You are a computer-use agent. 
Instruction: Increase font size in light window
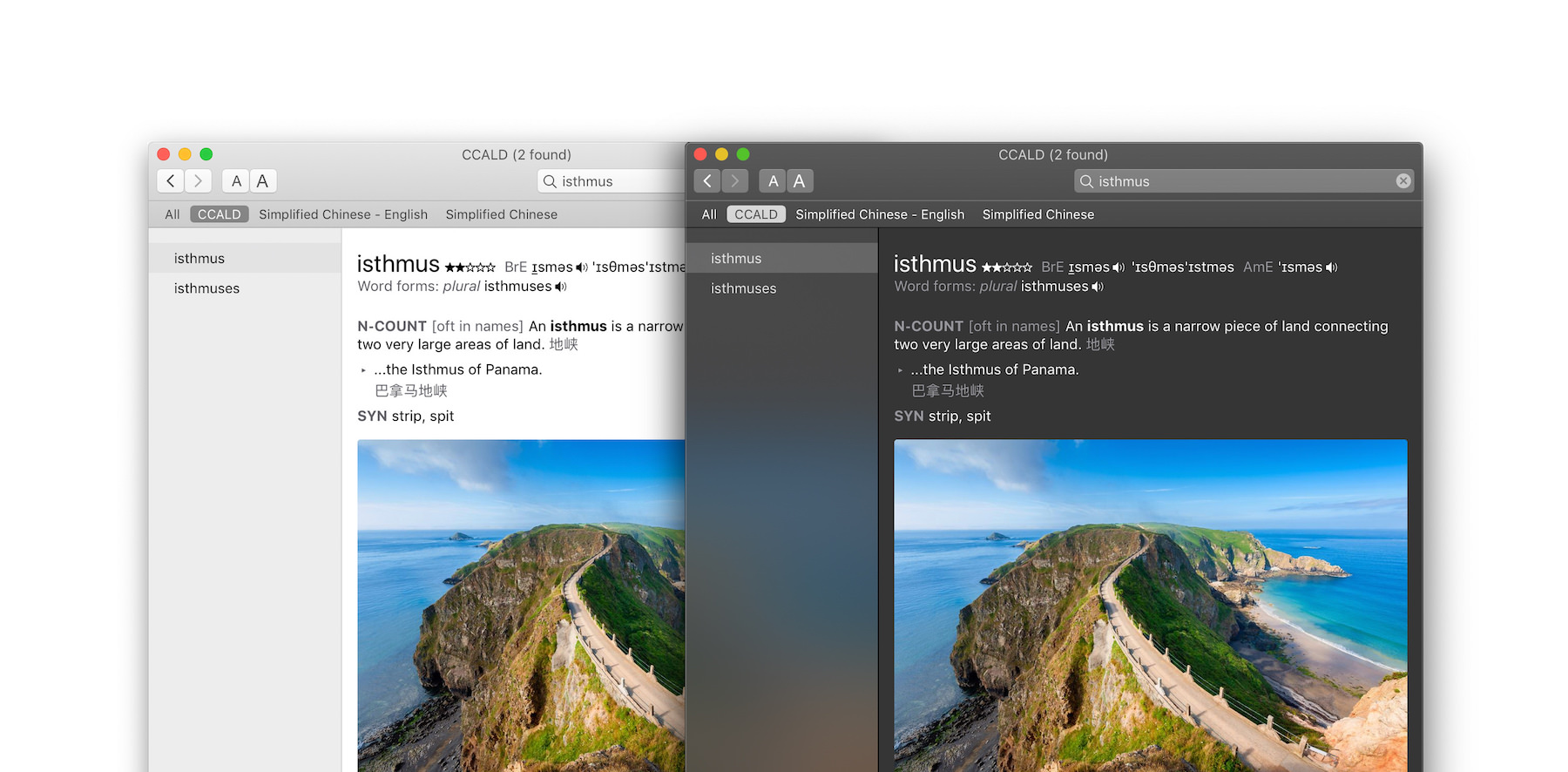click(x=263, y=181)
